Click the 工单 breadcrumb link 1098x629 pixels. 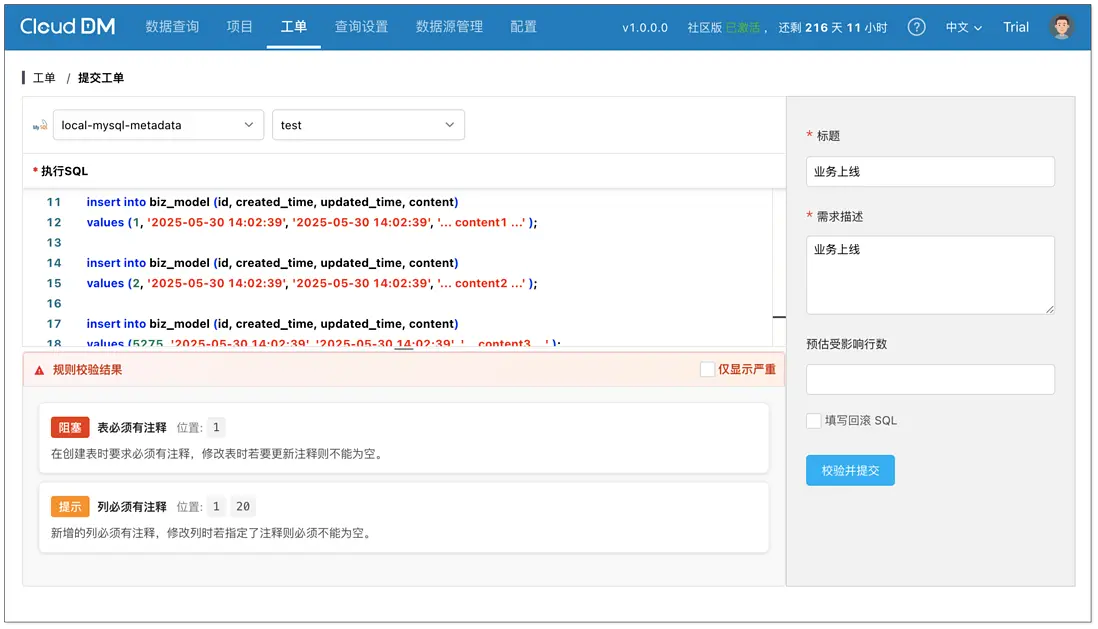point(44,78)
